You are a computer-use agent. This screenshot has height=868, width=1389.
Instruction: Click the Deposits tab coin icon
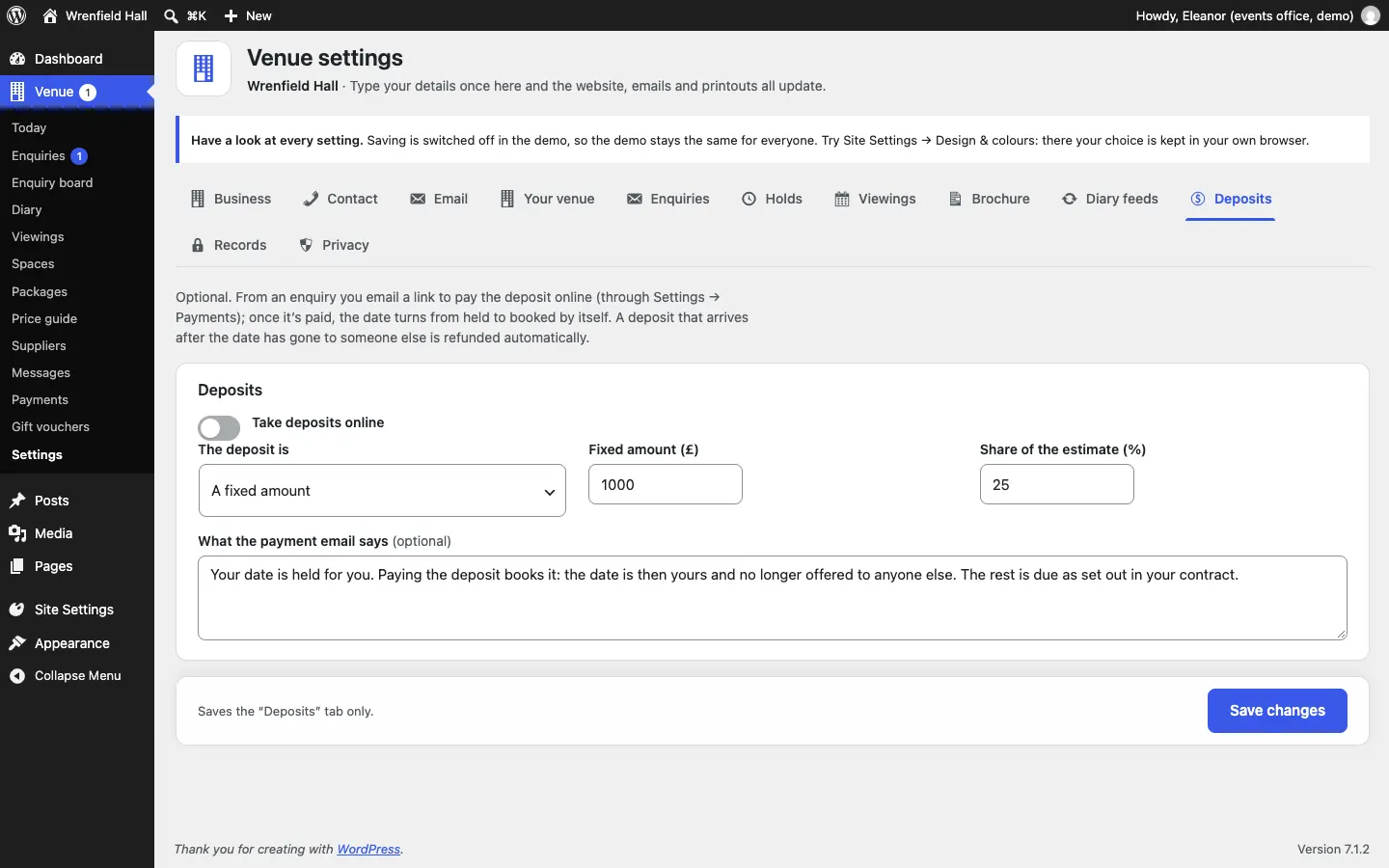pyautogui.click(x=1198, y=199)
